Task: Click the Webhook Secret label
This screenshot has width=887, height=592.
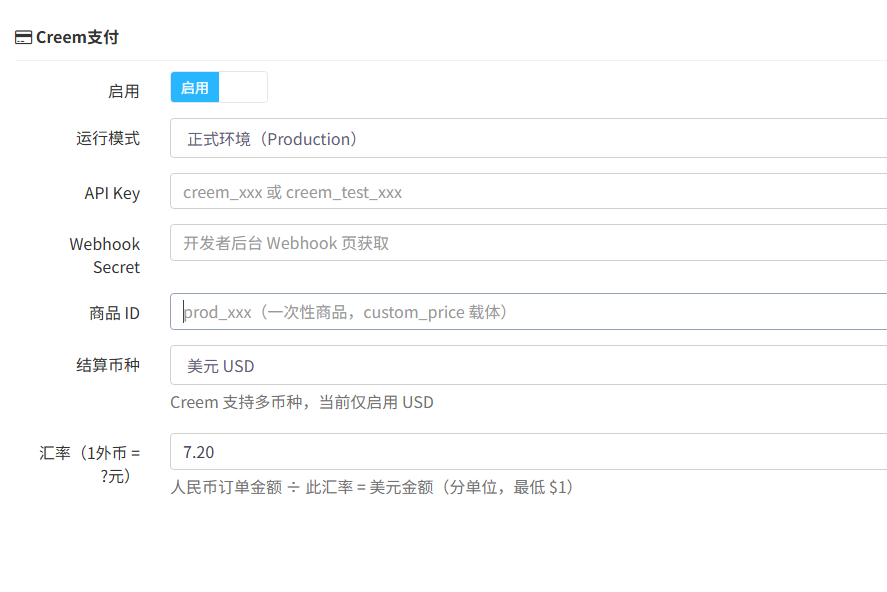Action: pyautogui.click(x=105, y=256)
